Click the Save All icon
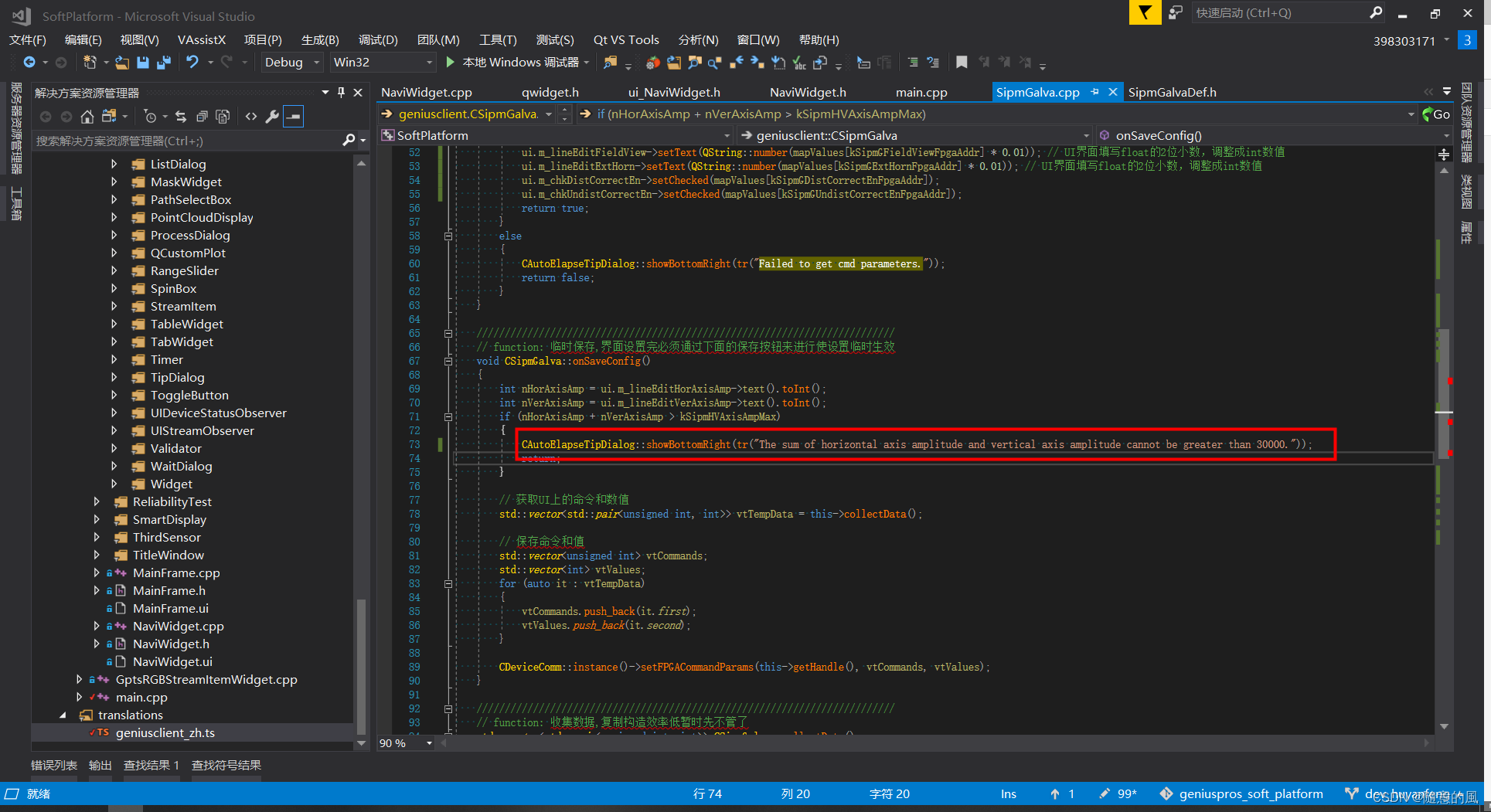1491x812 pixels. pyautogui.click(x=163, y=63)
